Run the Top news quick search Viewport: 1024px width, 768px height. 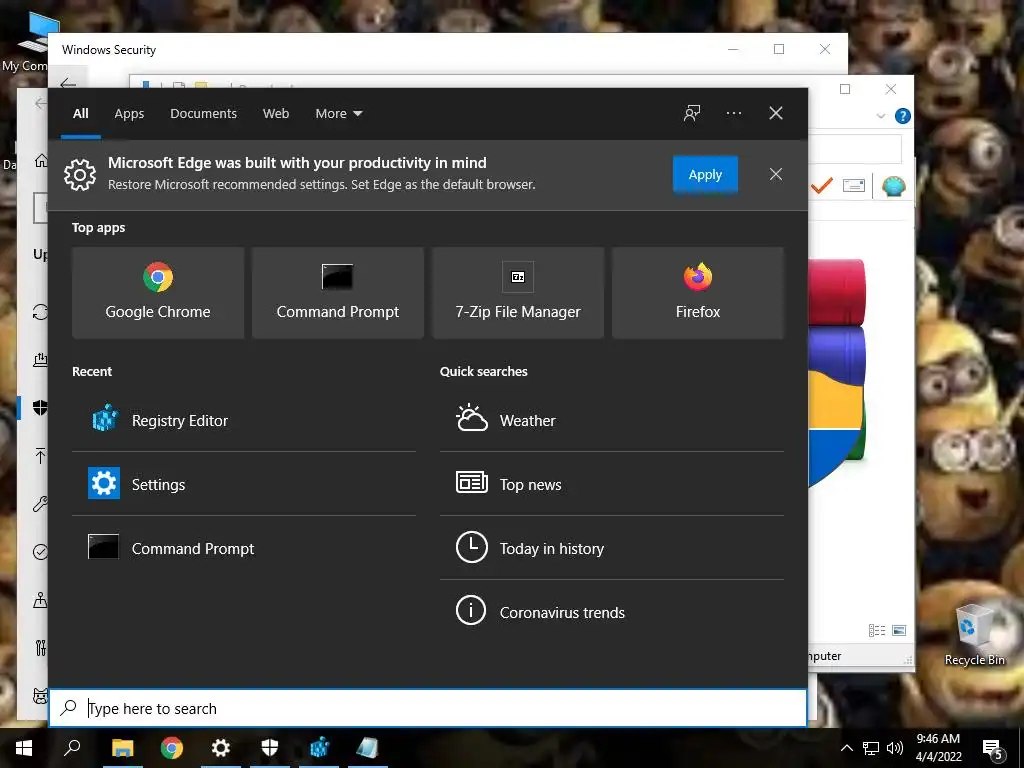pyautogui.click(x=612, y=484)
